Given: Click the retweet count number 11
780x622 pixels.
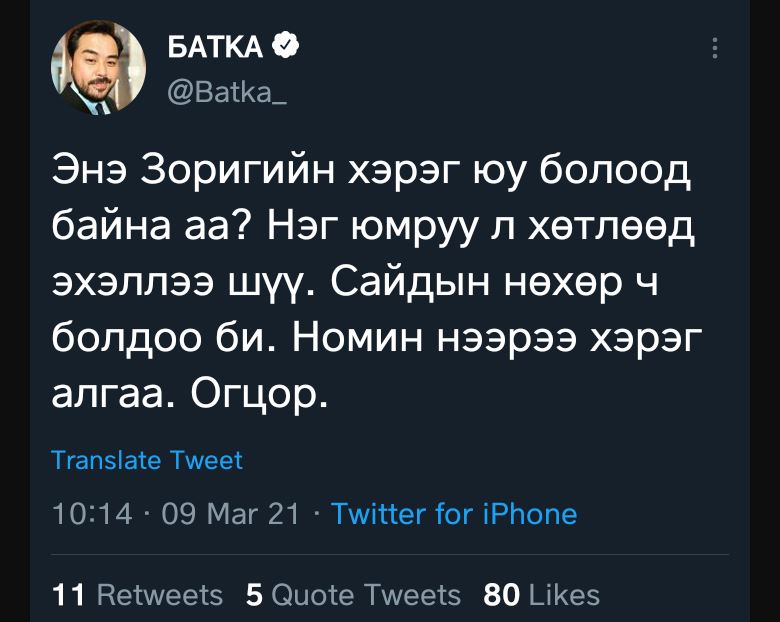Looking at the screenshot, I should pyautogui.click(x=68, y=595).
